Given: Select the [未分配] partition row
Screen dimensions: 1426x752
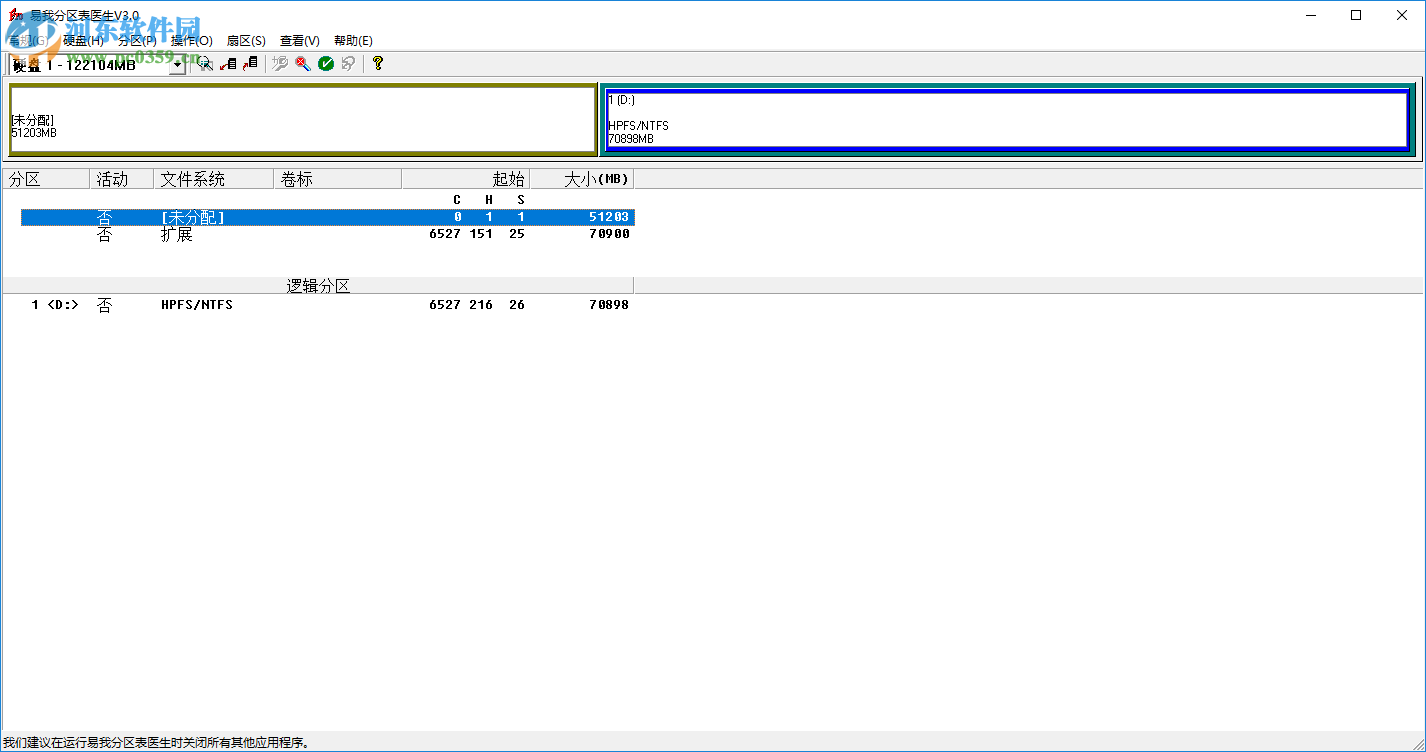Looking at the screenshot, I should [x=328, y=217].
